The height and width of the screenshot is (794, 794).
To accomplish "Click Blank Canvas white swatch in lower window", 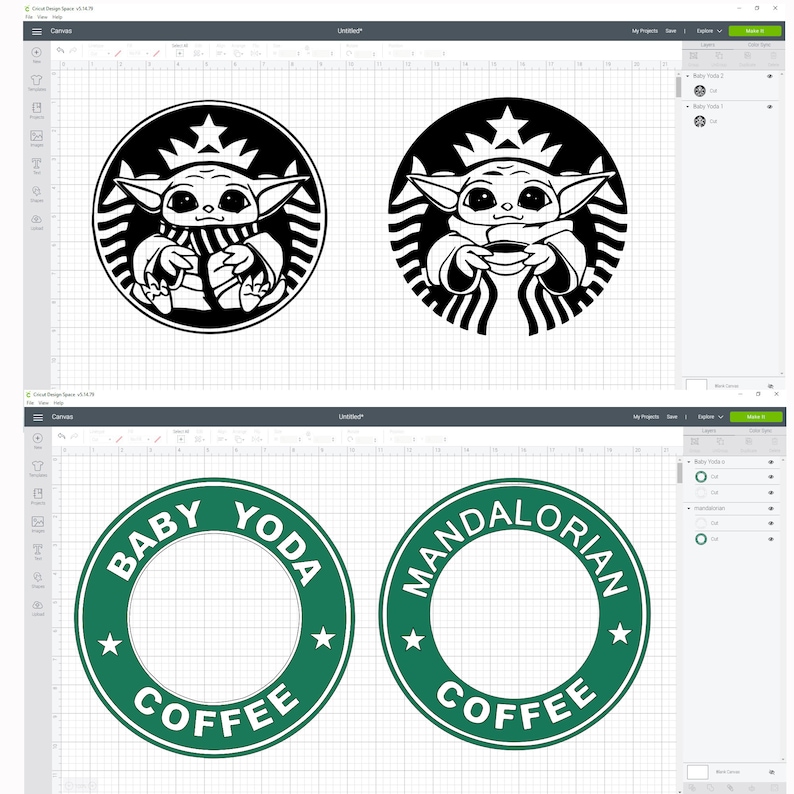I will (697, 772).
